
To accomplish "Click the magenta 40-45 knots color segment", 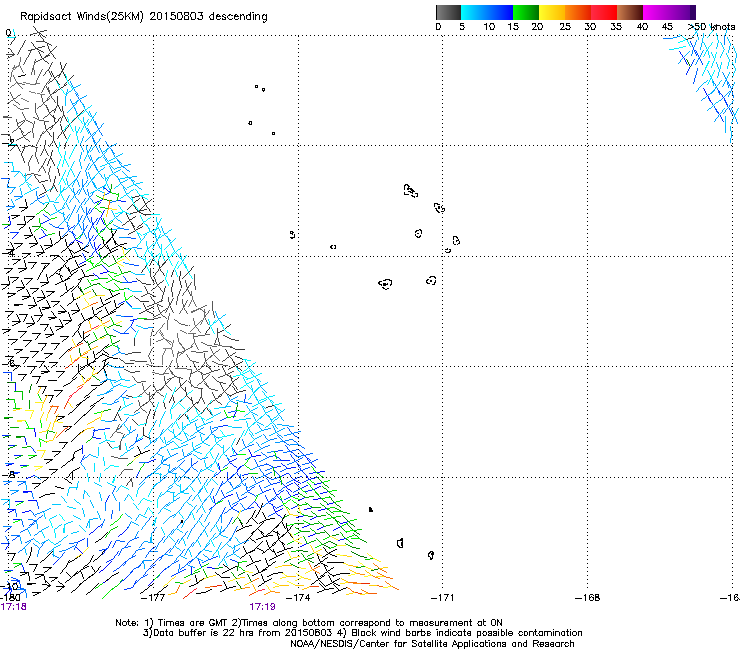I will 656,12.
